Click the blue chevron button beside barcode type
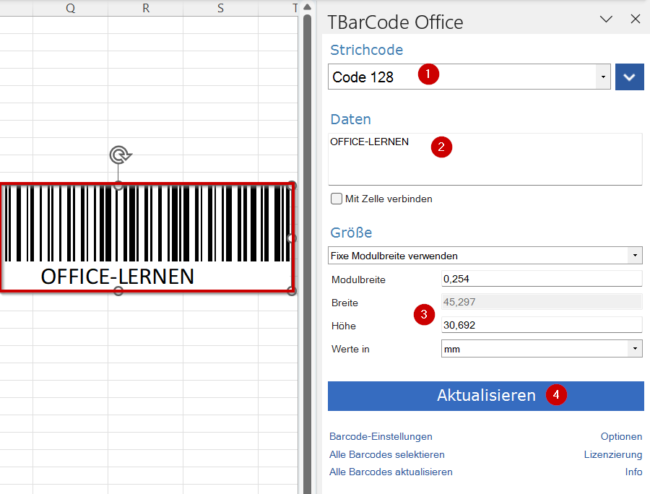This screenshot has width=650, height=494. coord(629,77)
